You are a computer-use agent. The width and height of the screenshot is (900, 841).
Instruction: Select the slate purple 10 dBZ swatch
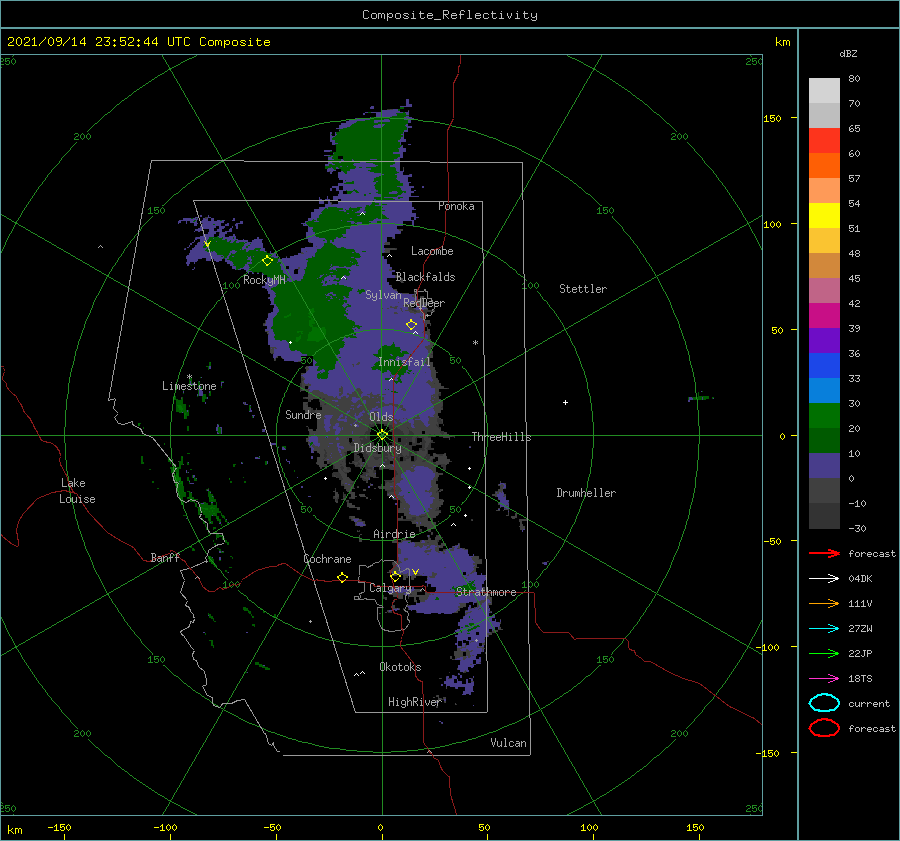tap(824, 466)
